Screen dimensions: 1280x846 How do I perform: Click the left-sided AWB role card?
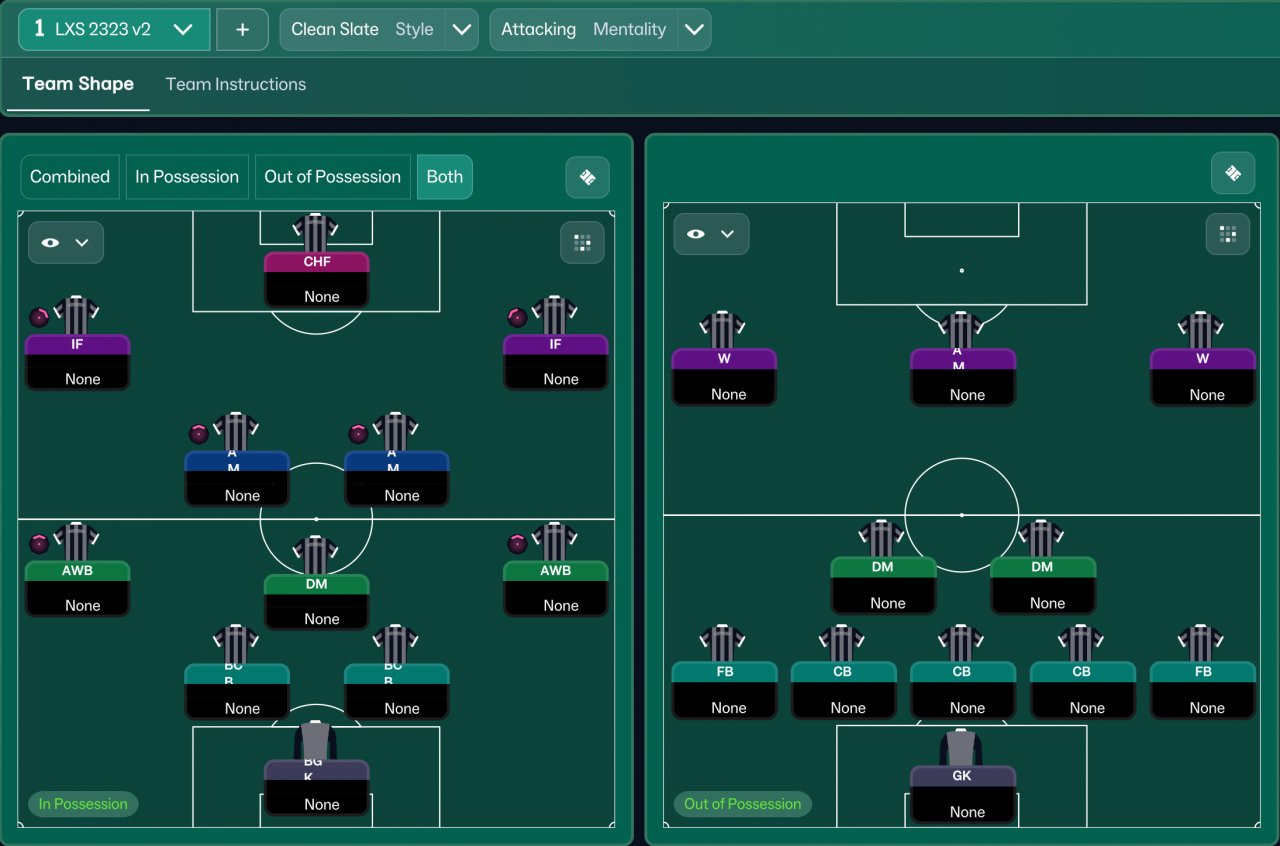tap(77, 588)
